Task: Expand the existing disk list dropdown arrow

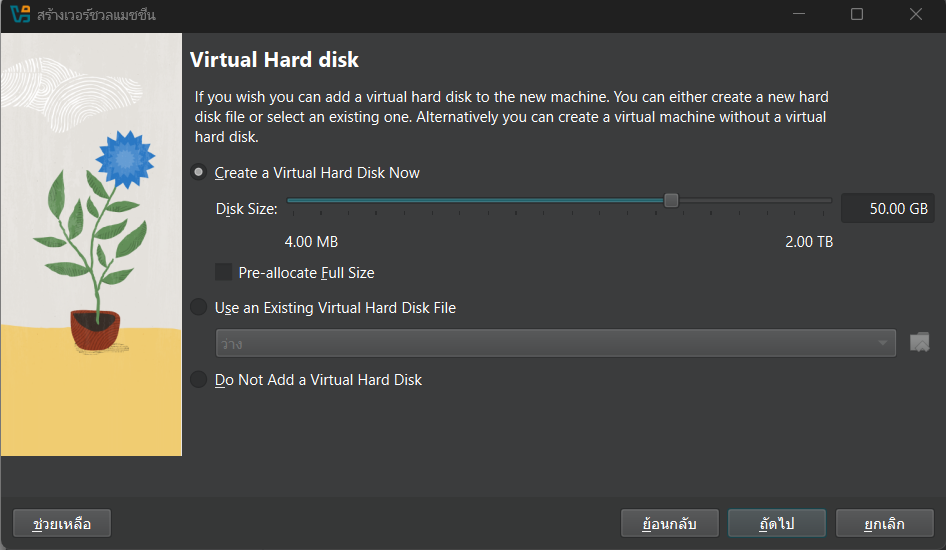Action: (883, 344)
